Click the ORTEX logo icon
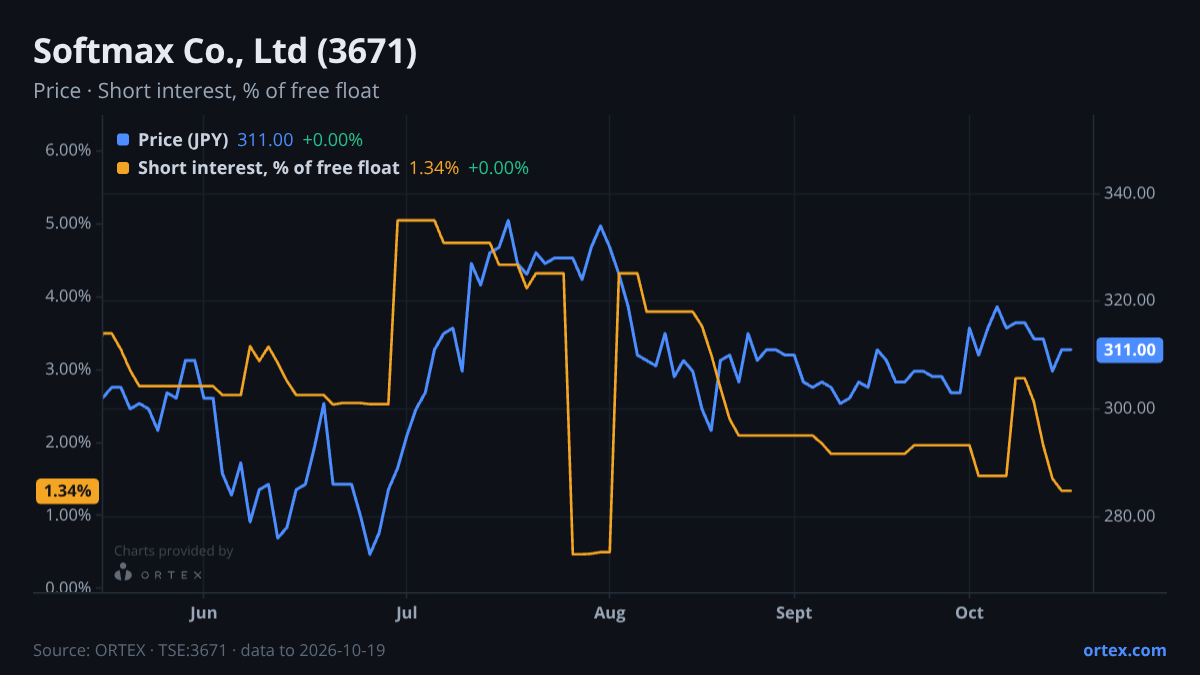 pyautogui.click(x=123, y=572)
